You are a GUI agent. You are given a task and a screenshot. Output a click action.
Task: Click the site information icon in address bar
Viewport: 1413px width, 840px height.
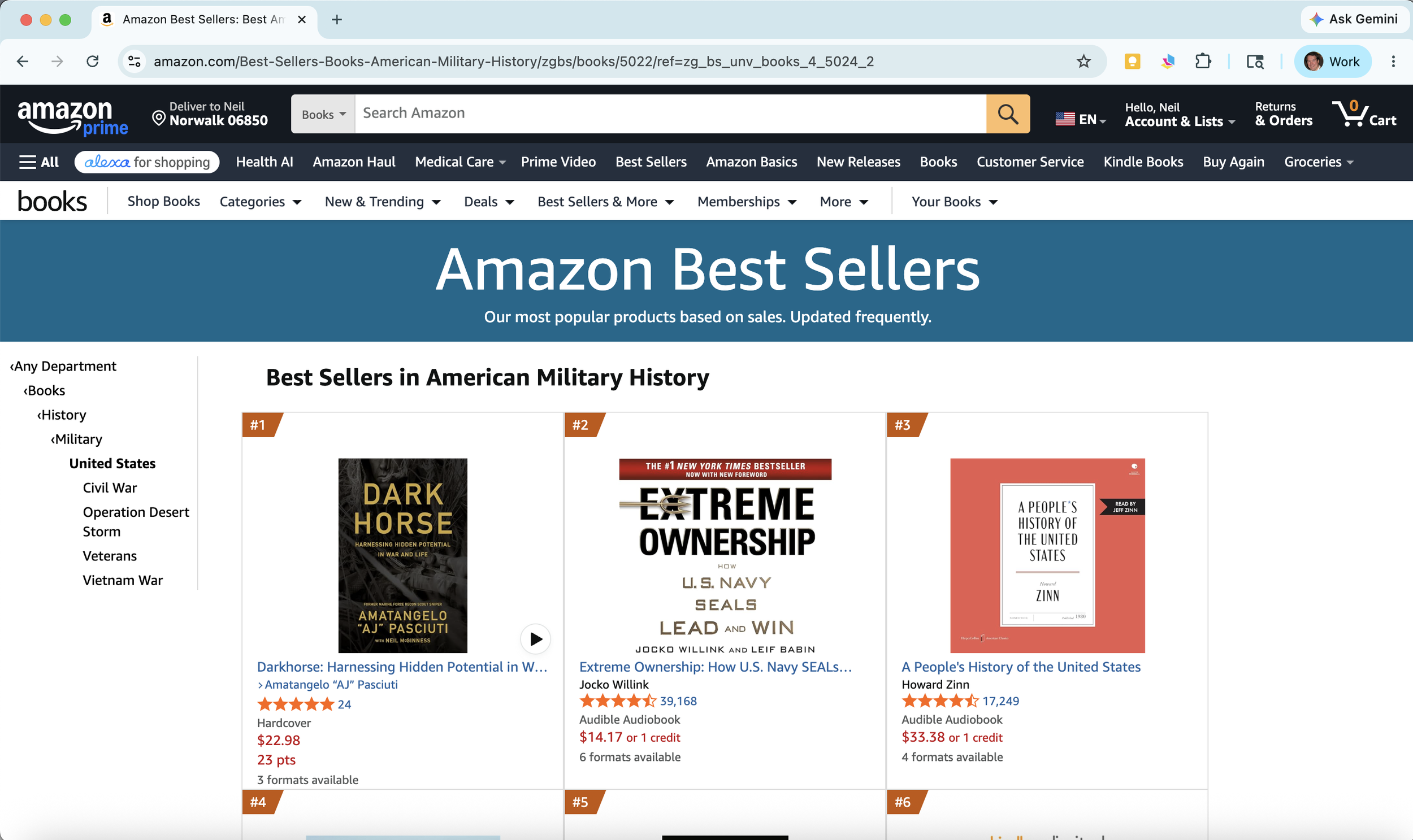click(x=134, y=61)
